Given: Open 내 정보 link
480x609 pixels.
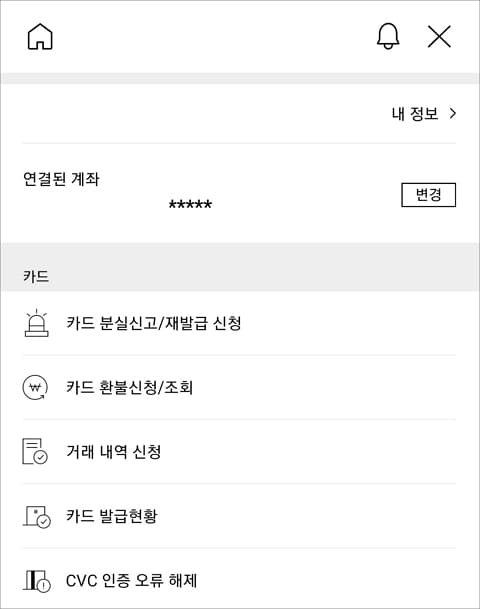Looking at the screenshot, I should click(x=415, y=113).
